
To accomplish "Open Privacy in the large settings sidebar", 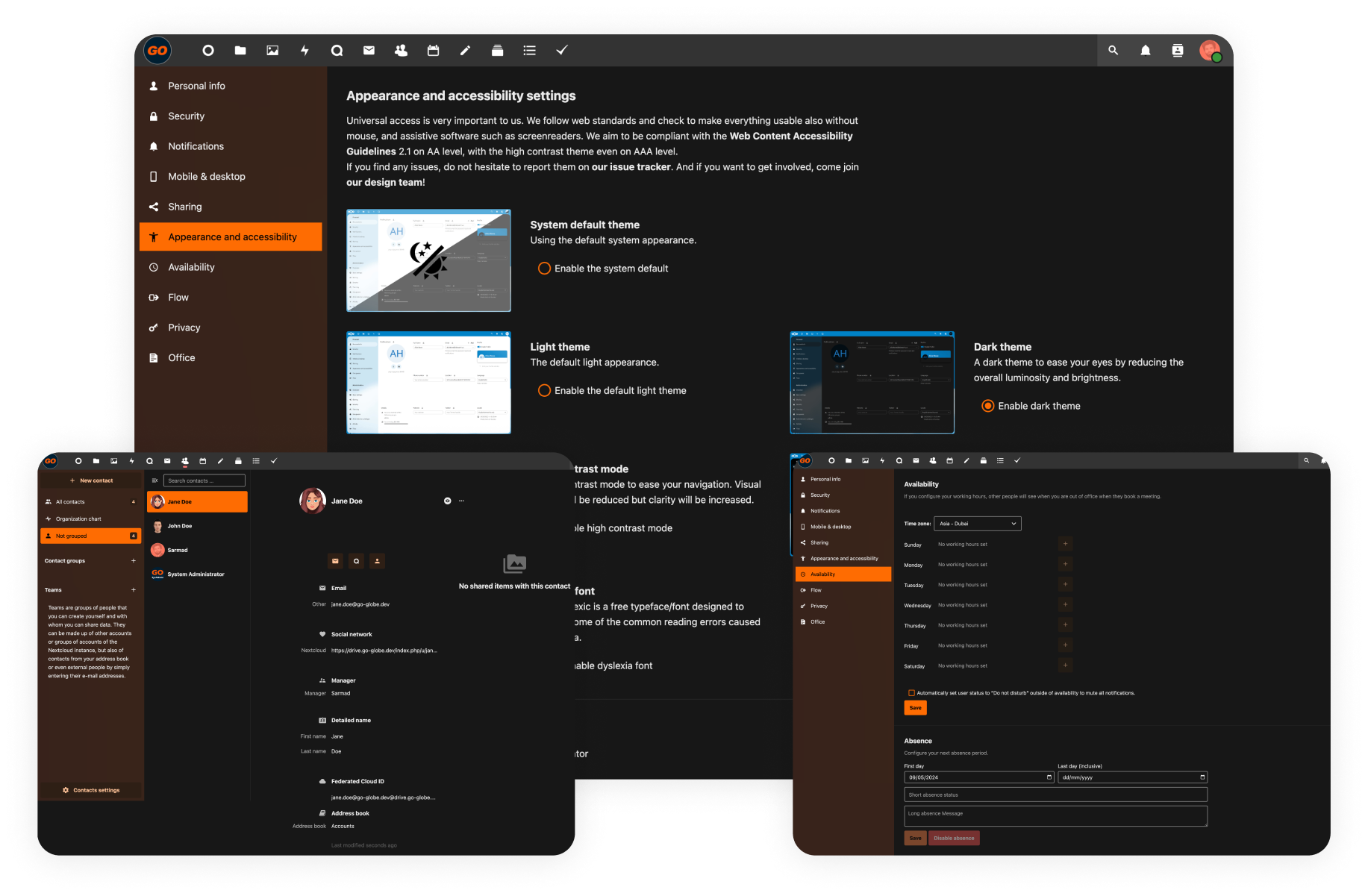I will (x=184, y=328).
